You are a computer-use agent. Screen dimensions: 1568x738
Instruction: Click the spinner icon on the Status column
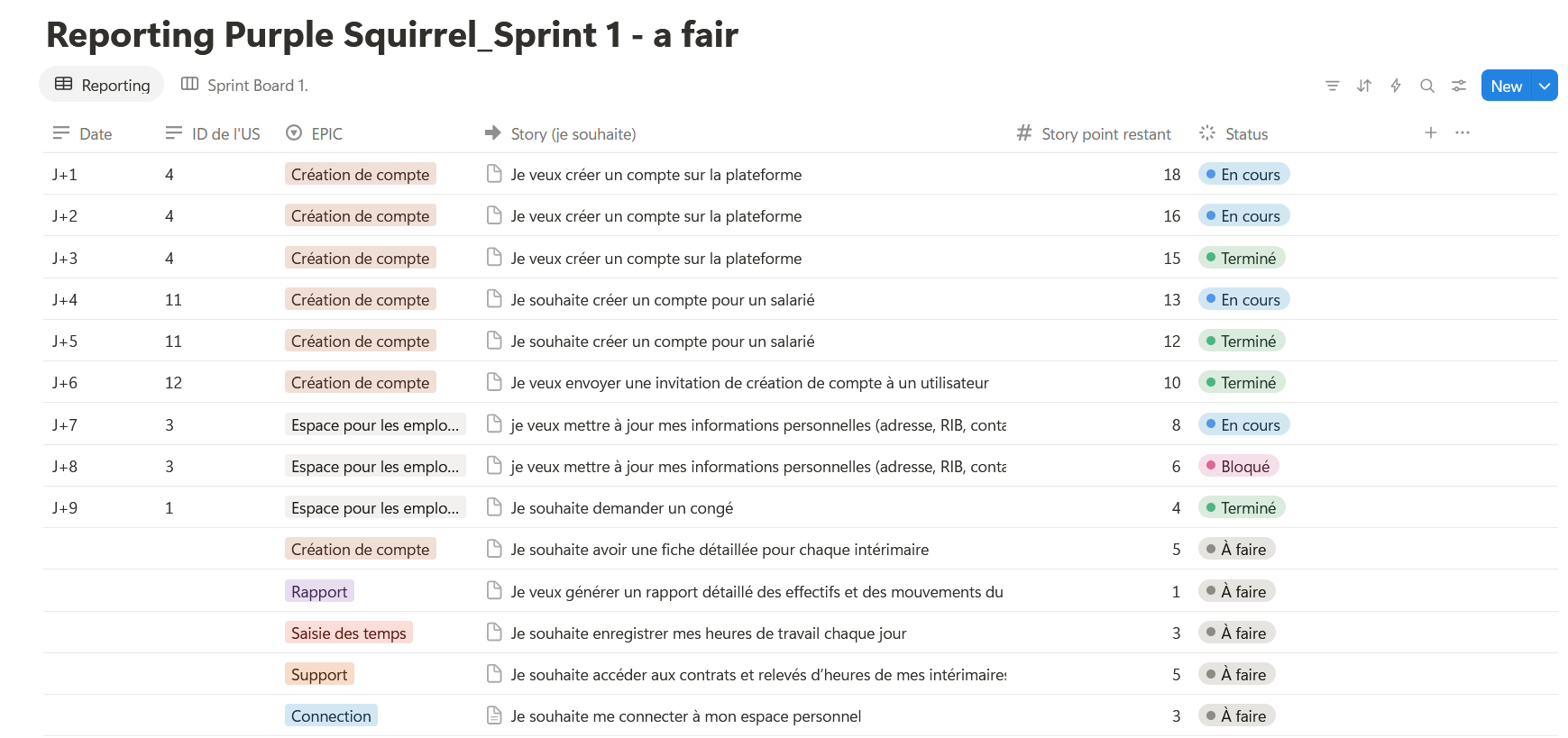coord(1206,132)
